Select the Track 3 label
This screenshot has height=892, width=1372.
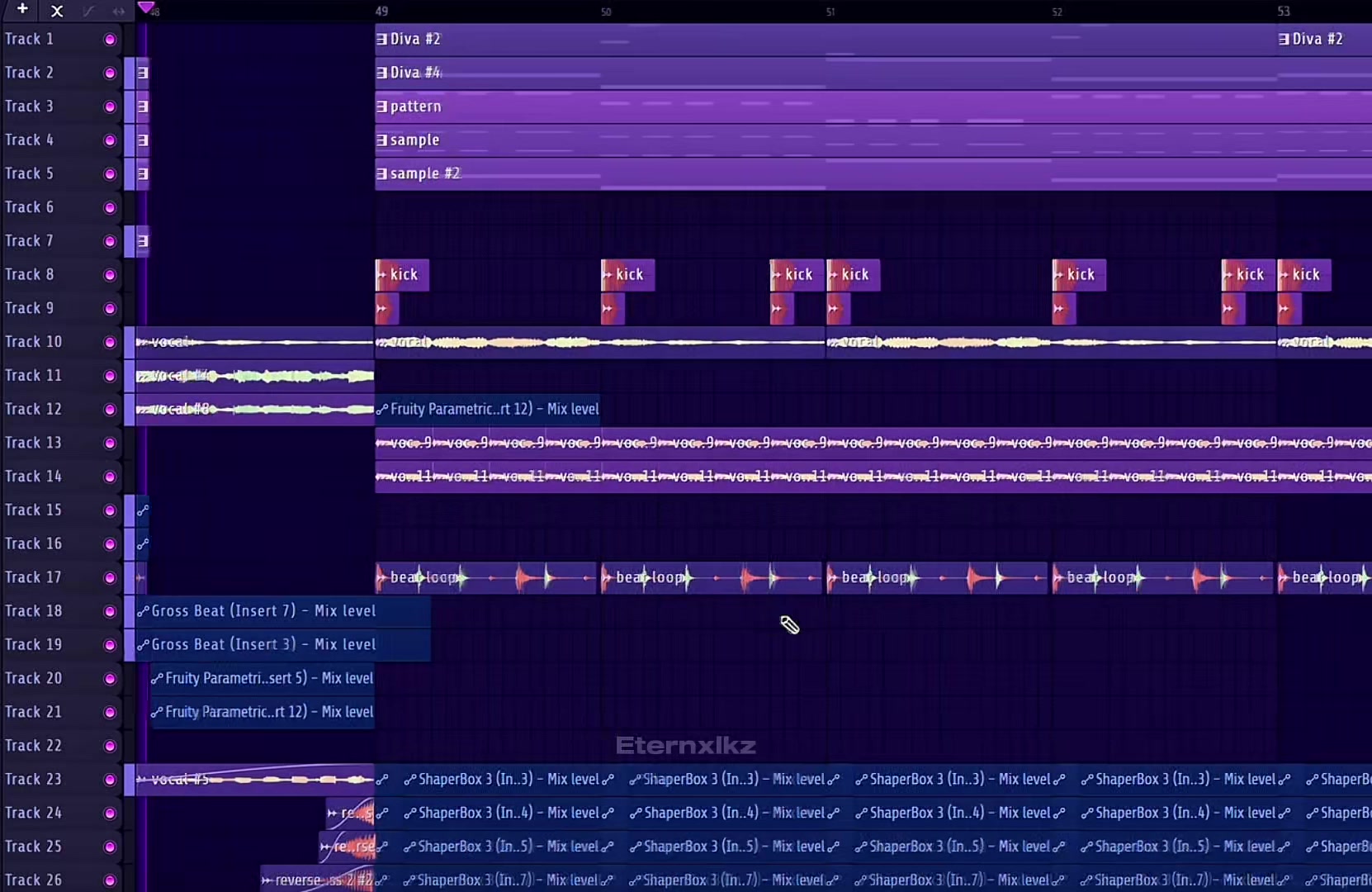pyautogui.click(x=30, y=107)
